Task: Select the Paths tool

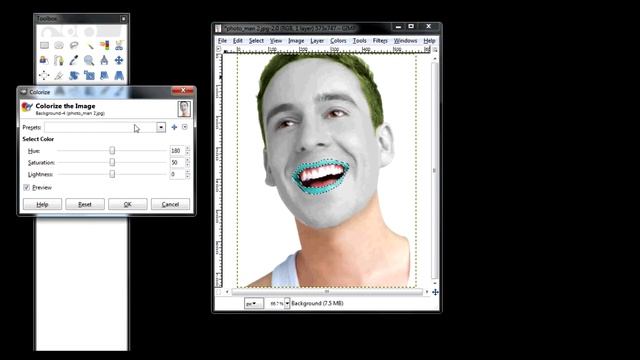Action: coord(59,60)
